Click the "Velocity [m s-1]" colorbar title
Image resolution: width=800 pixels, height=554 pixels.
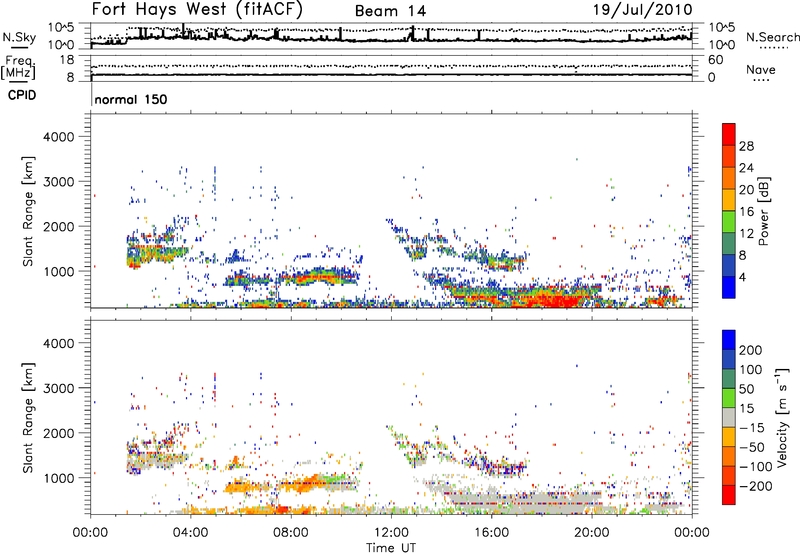pos(782,417)
